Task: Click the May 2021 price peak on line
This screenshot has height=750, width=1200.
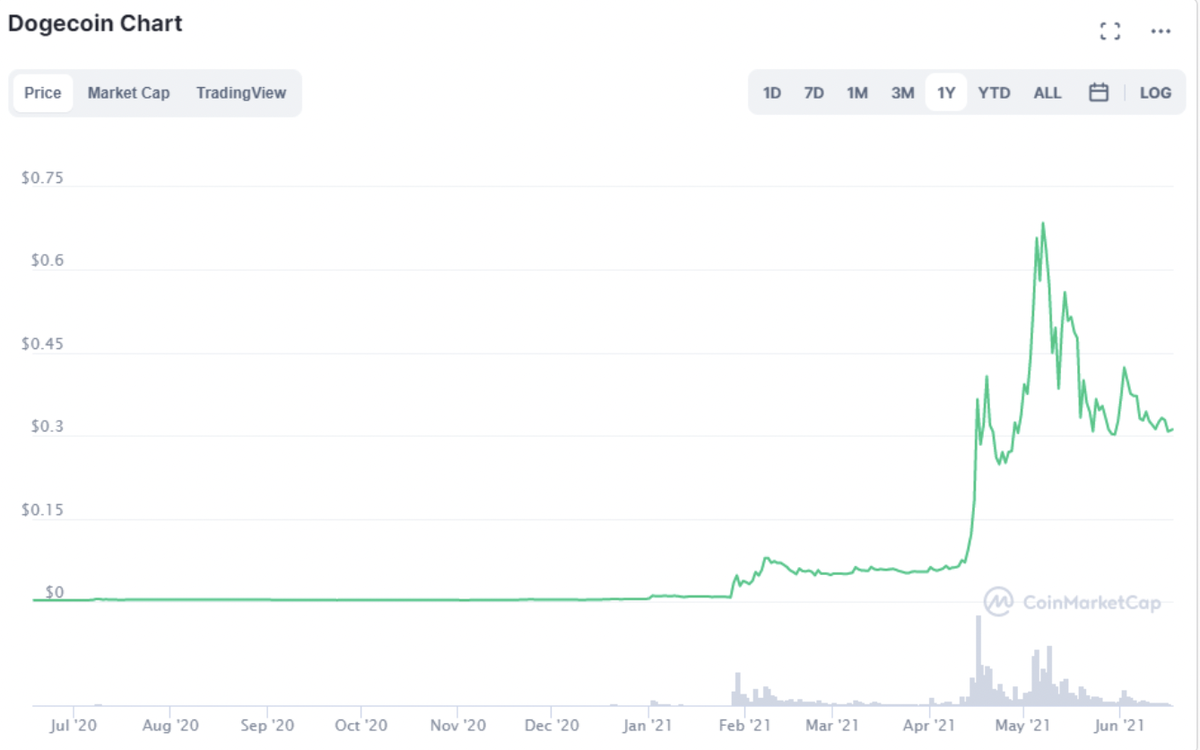Action: [1043, 224]
